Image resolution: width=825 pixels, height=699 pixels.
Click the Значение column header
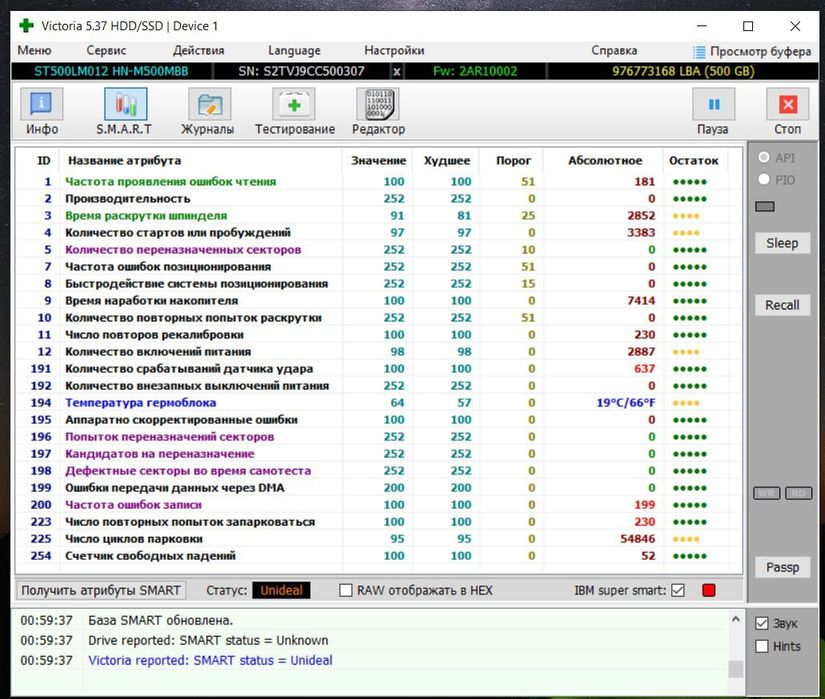point(379,160)
